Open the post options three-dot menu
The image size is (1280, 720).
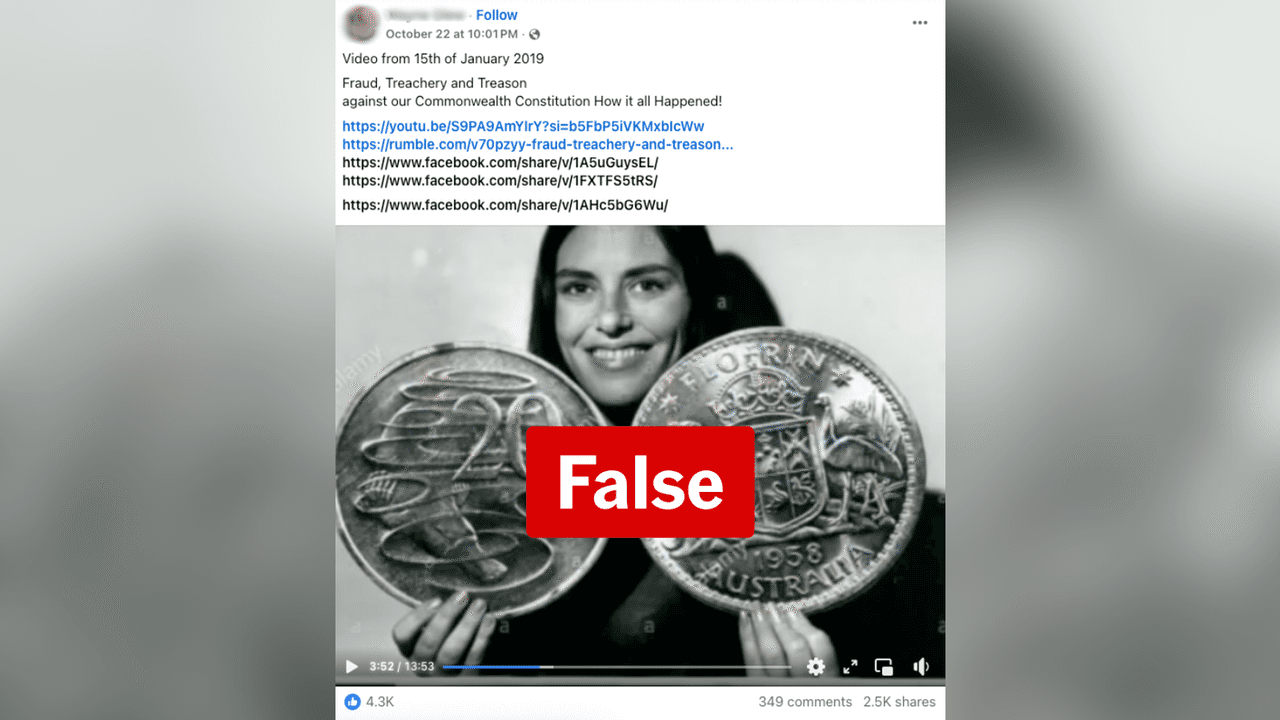coord(920,23)
